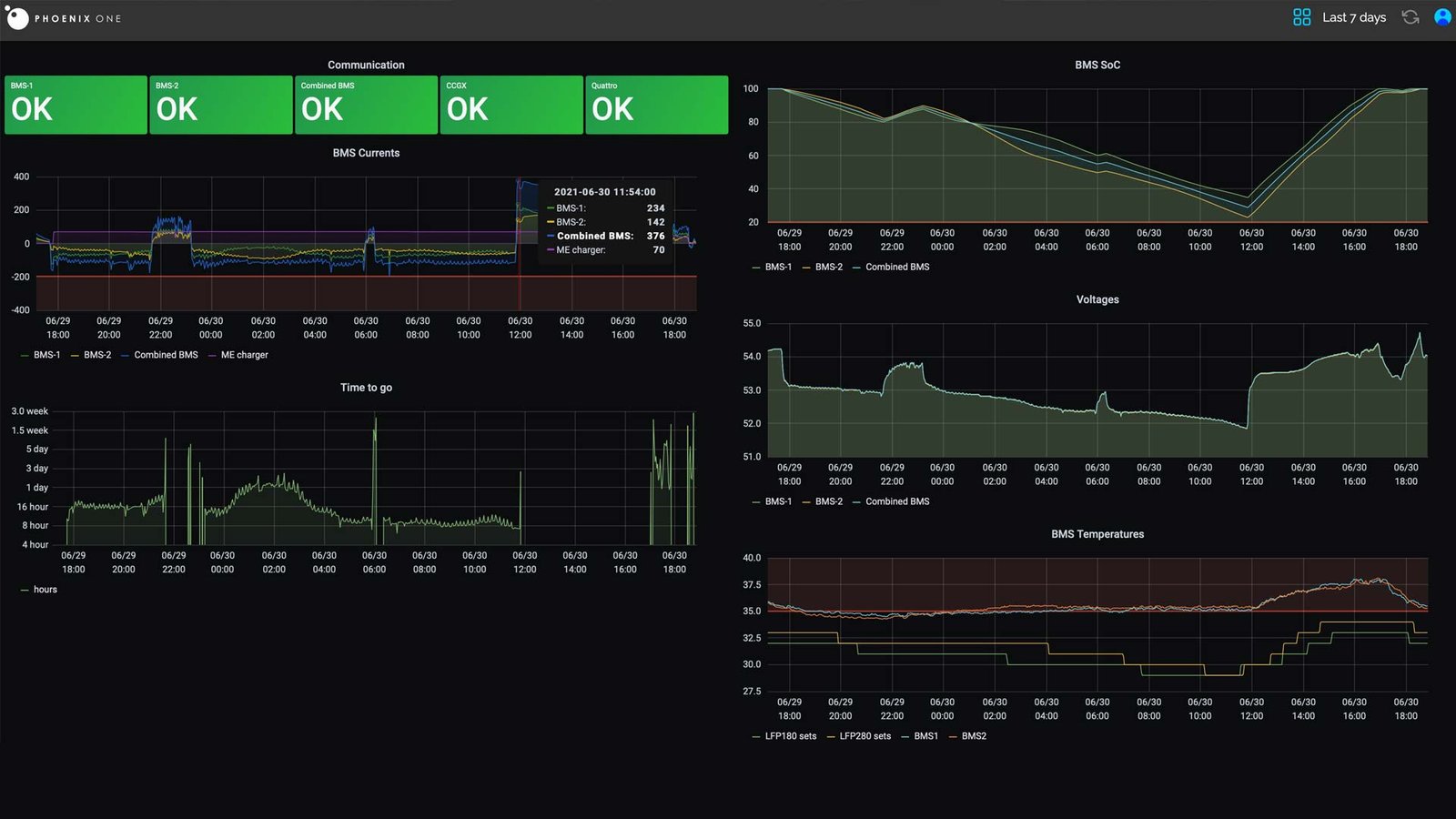
Task: Open the BMS Currents panel title menu
Action: point(366,153)
